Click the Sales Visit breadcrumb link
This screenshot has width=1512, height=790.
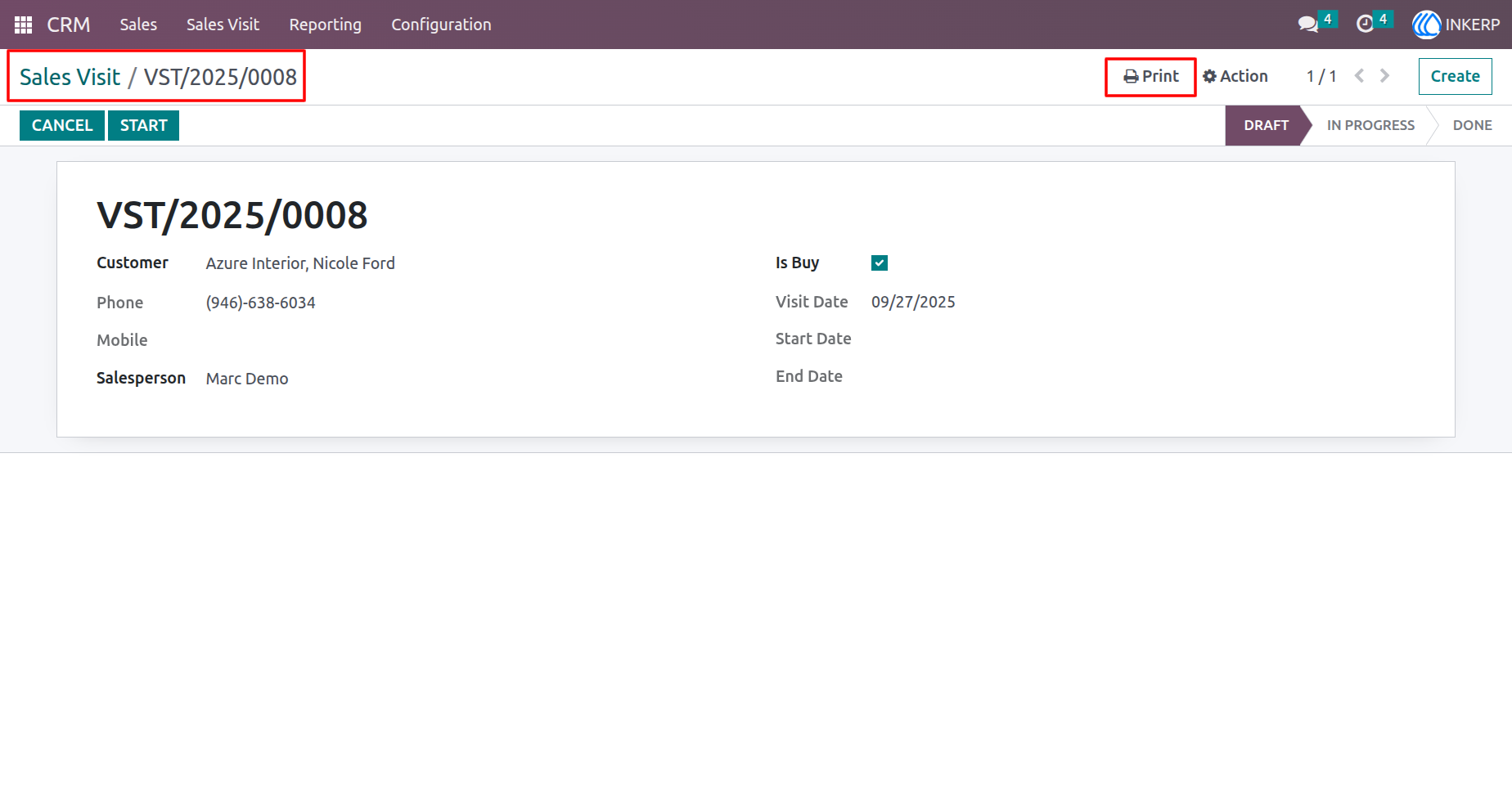tap(70, 77)
